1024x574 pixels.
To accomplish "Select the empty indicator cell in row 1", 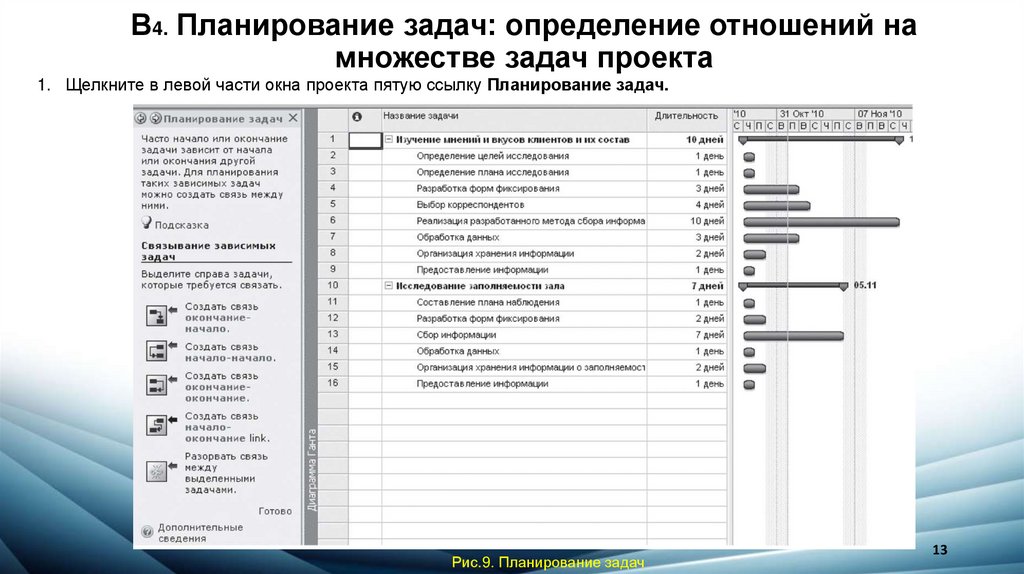I will coord(365,140).
